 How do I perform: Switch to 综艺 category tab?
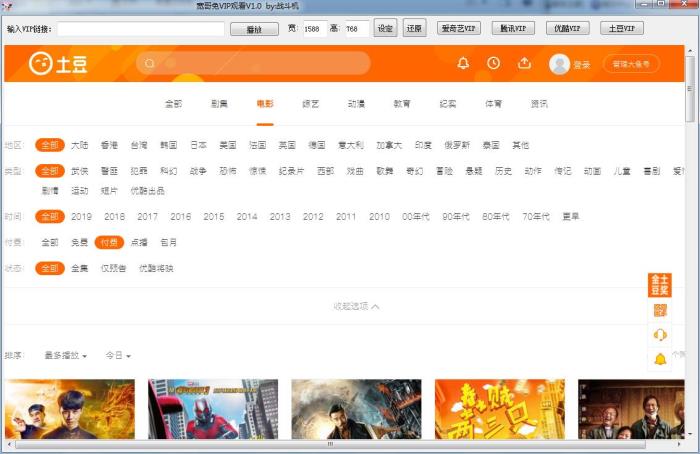pos(311,104)
